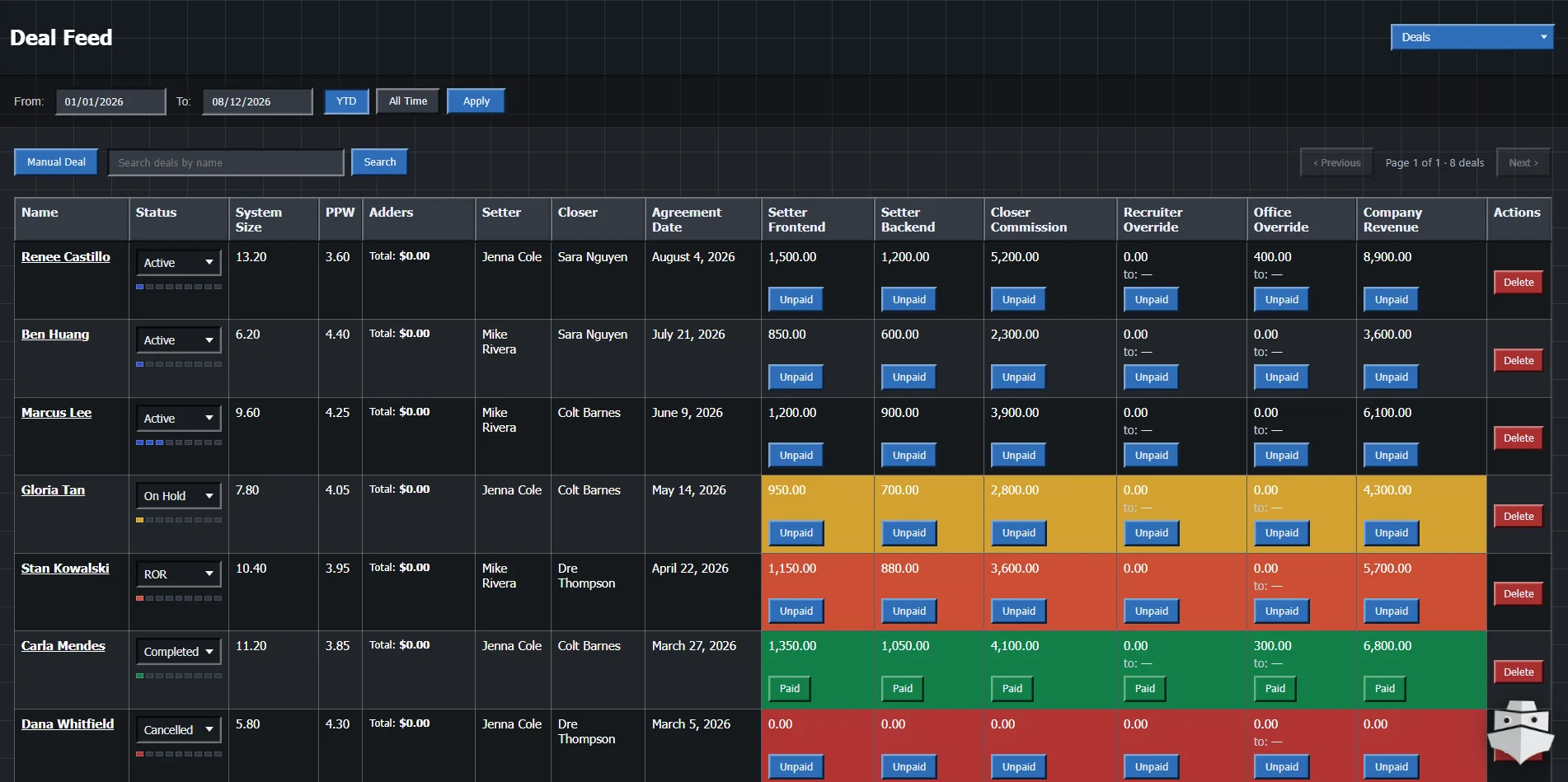Open Ben Huang's status dropdown
The height and width of the screenshot is (782, 1568).
(x=178, y=340)
